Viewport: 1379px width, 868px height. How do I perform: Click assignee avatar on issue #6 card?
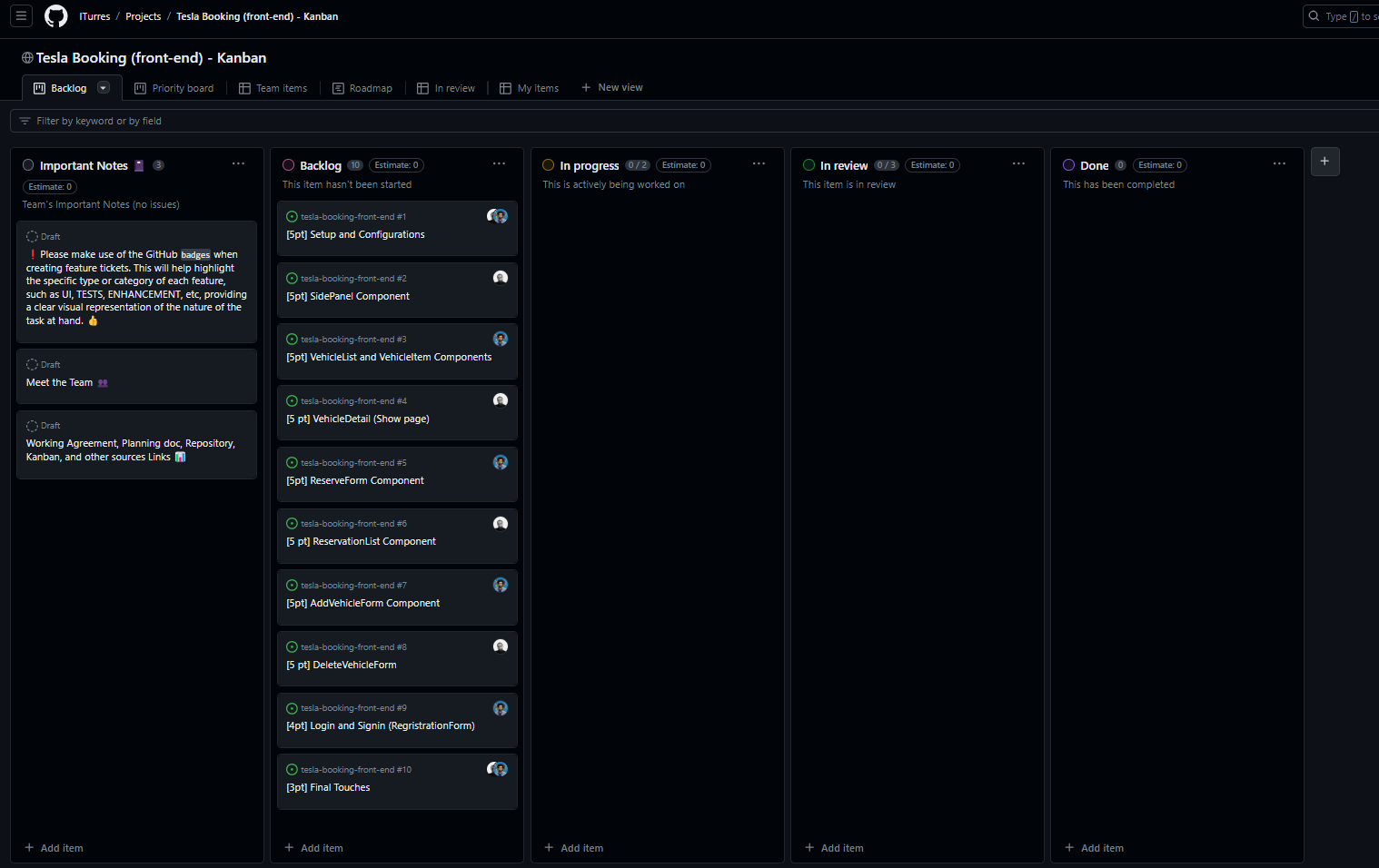[x=501, y=523]
